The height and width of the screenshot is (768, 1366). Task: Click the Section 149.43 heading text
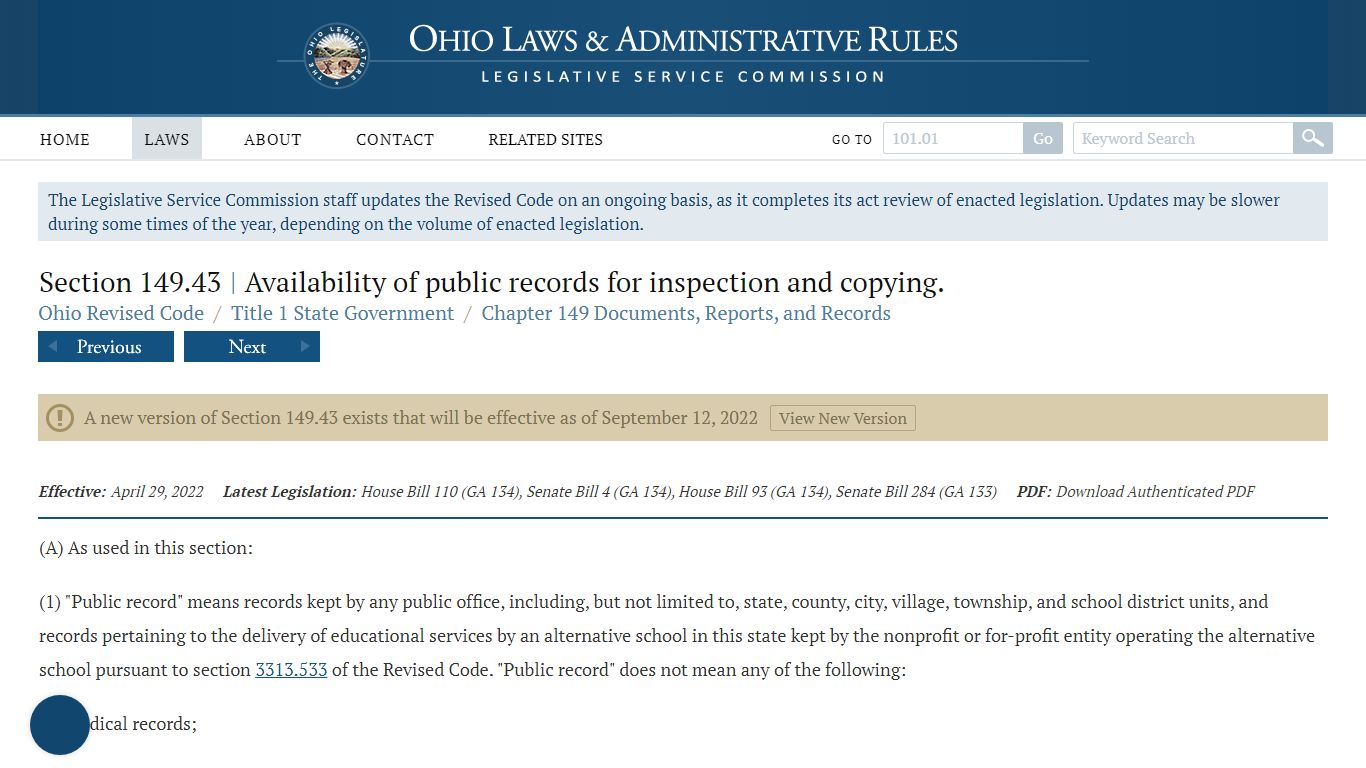[x=130, y=283]
